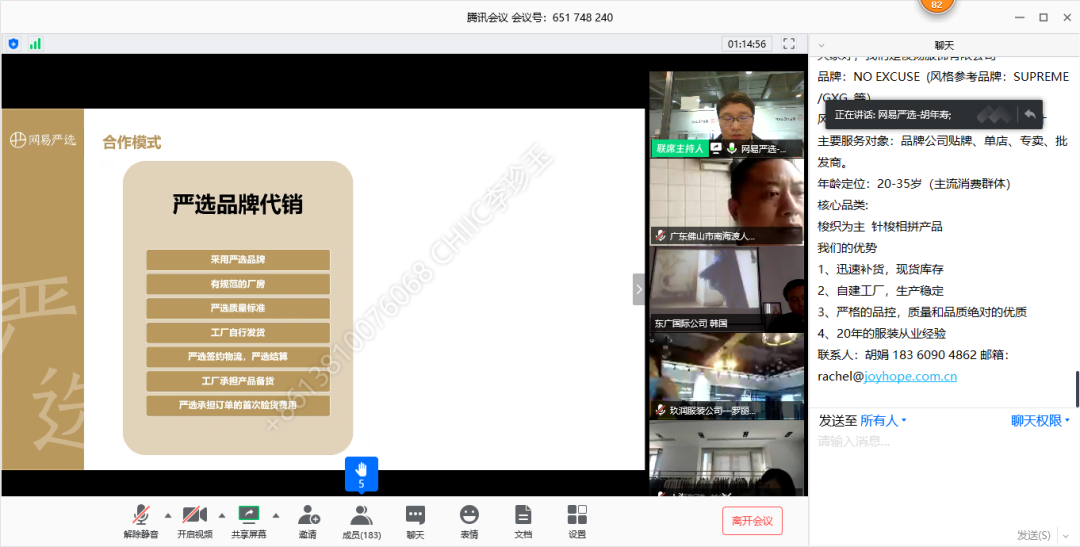Turn on camera with 开启视频 icon
Viewport: 1080px width, 547px height.
point(195,522)
